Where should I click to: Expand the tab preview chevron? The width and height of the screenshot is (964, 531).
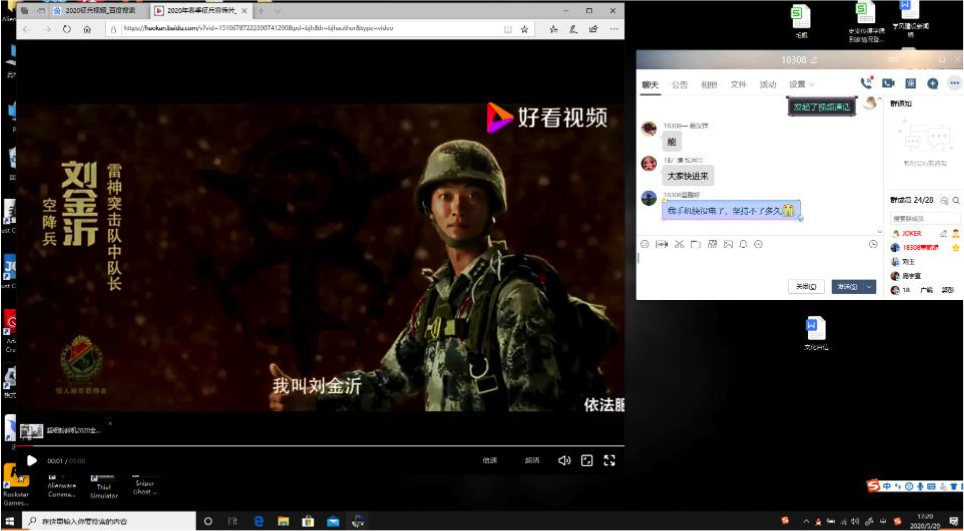point(277,11)
